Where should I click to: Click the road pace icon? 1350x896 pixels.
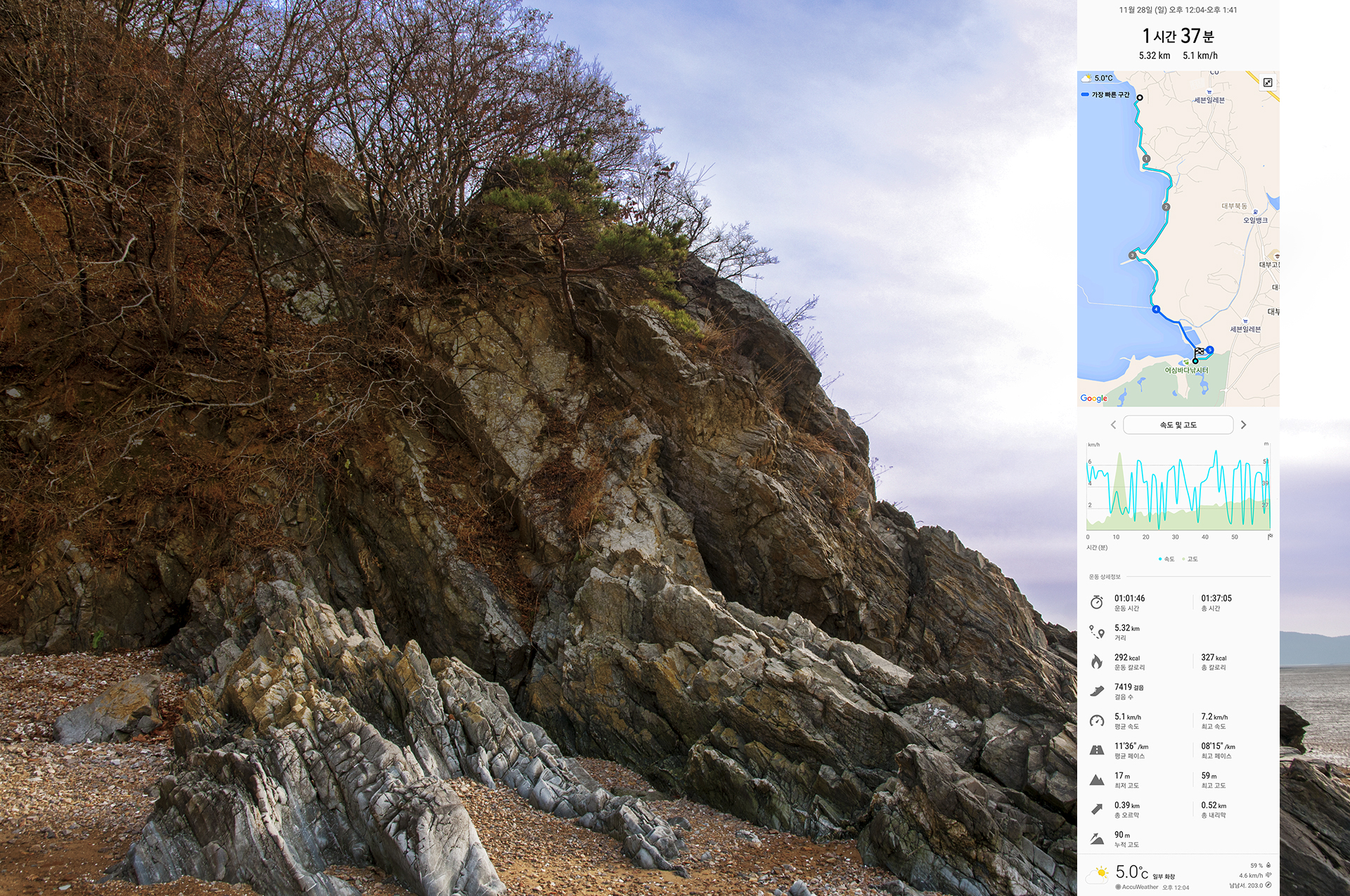pos(1096,751)
